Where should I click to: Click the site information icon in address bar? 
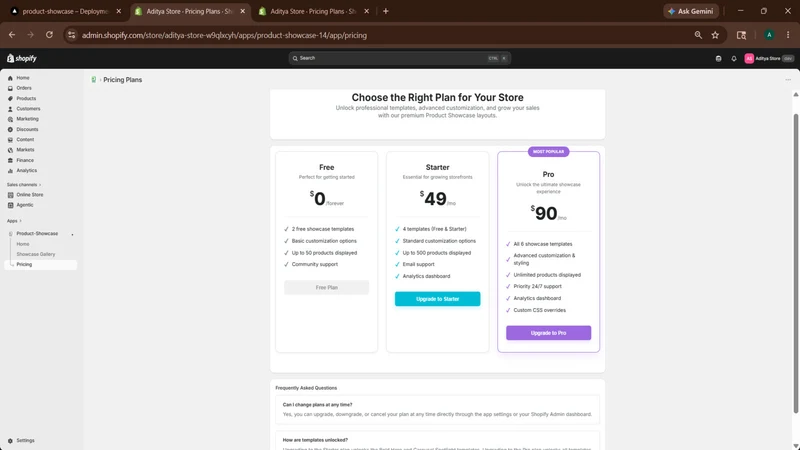[x=71, y=35]
